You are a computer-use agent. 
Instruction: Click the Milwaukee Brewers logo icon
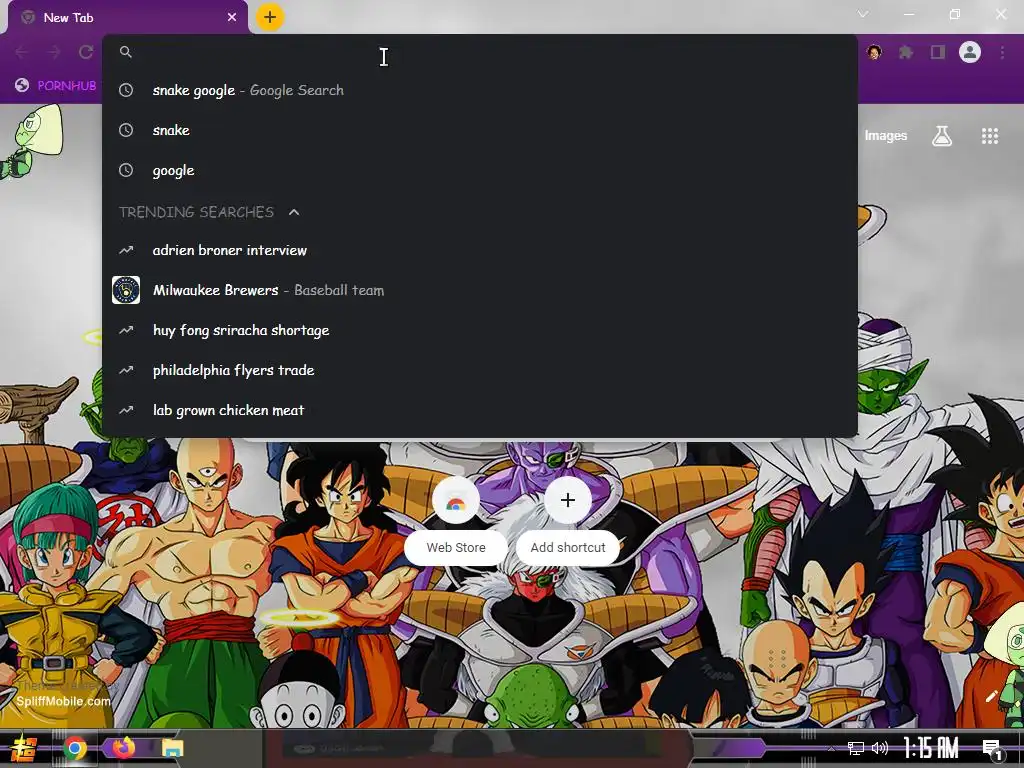(x=126, y=290)
